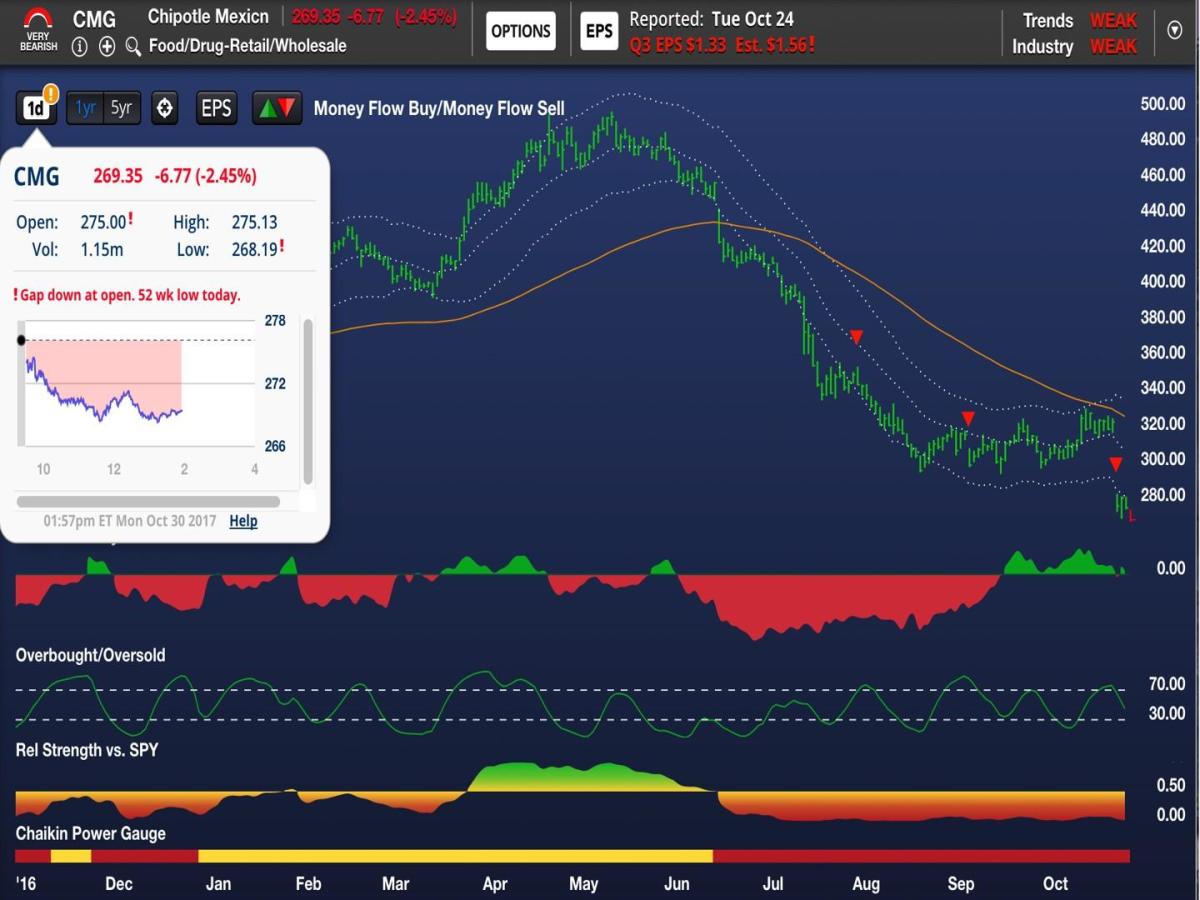Click the orange alert badge on 1d button
1200x900 pixels.
pyautogui.click(x=50, y=94)
